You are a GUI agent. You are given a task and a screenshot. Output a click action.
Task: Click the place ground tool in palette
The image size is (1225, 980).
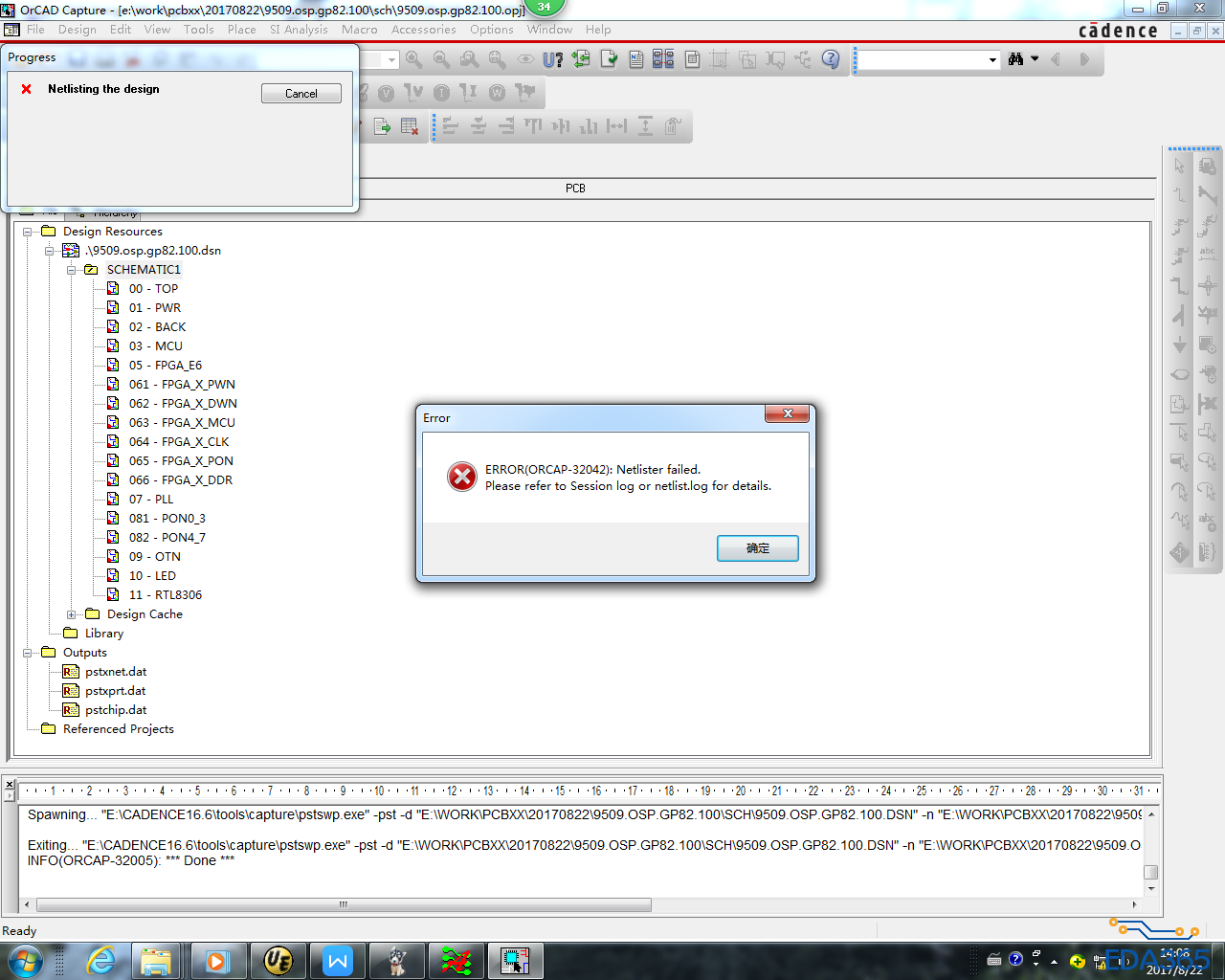1180,345
